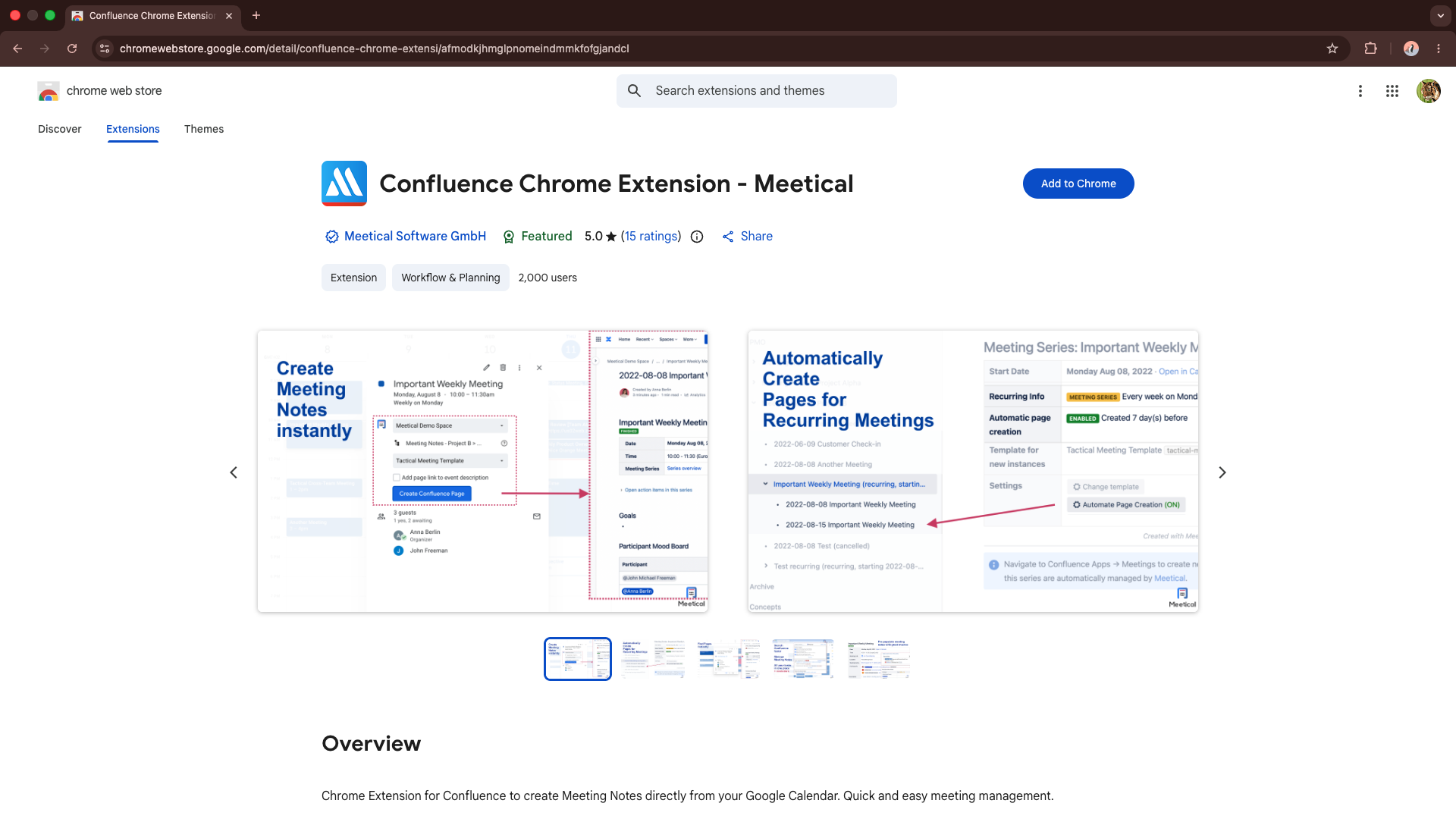Open the 15 ratings link
Screen dimensions: 1456x819
pyautogui.click(x=651, y=237)
